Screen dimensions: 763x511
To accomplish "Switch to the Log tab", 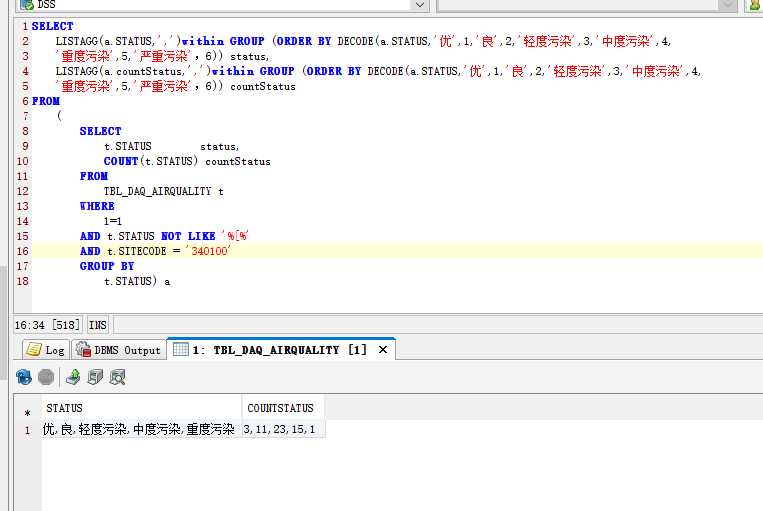I will (46, 350).
